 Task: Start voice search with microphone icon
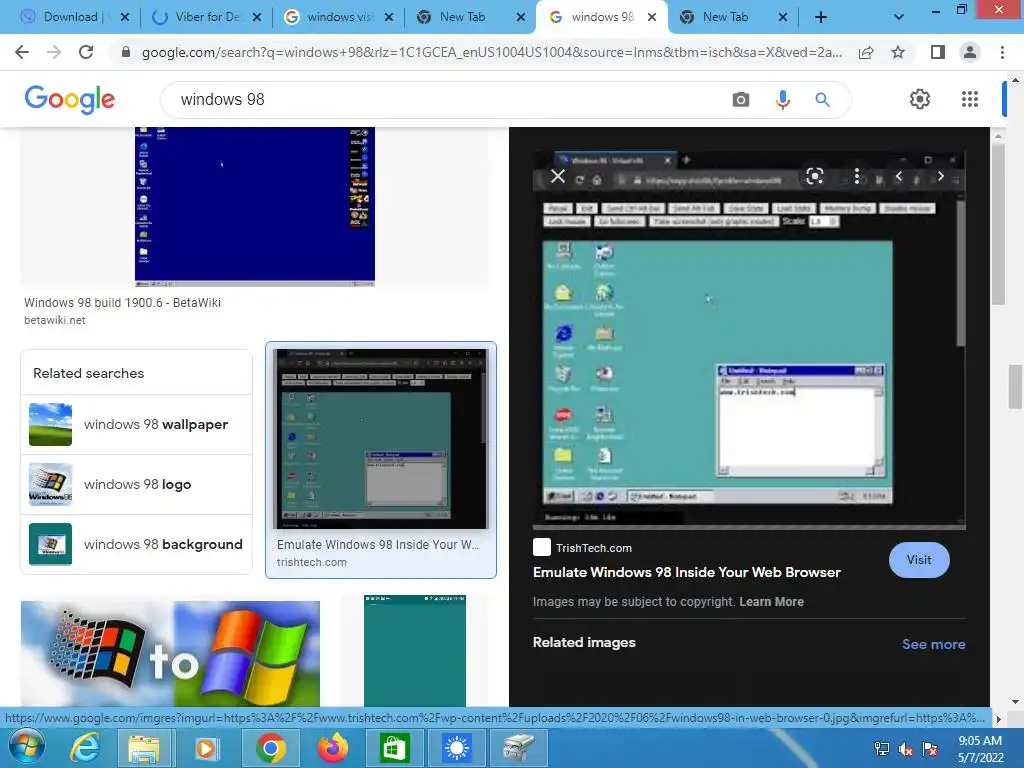coord(782,99)
